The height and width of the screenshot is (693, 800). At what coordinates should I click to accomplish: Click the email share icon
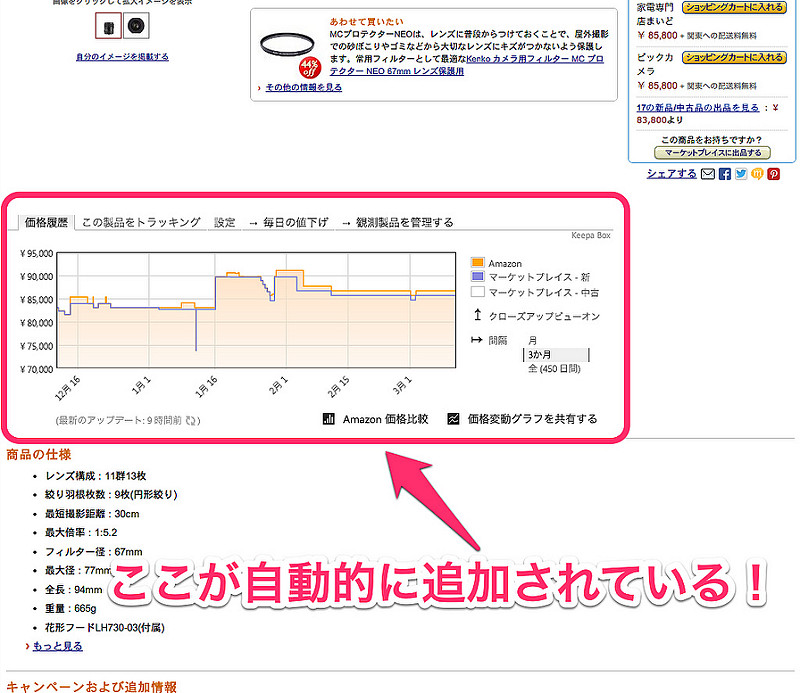pos(708,174)
